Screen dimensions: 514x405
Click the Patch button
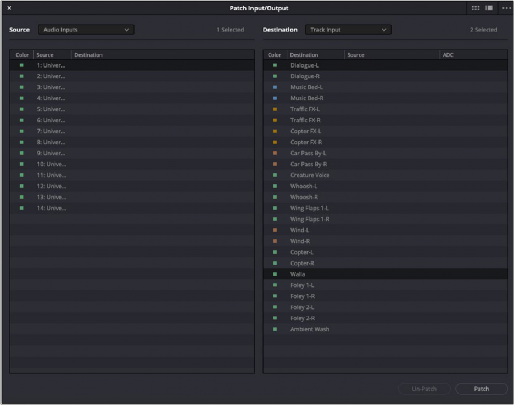[x=481, y=389]
